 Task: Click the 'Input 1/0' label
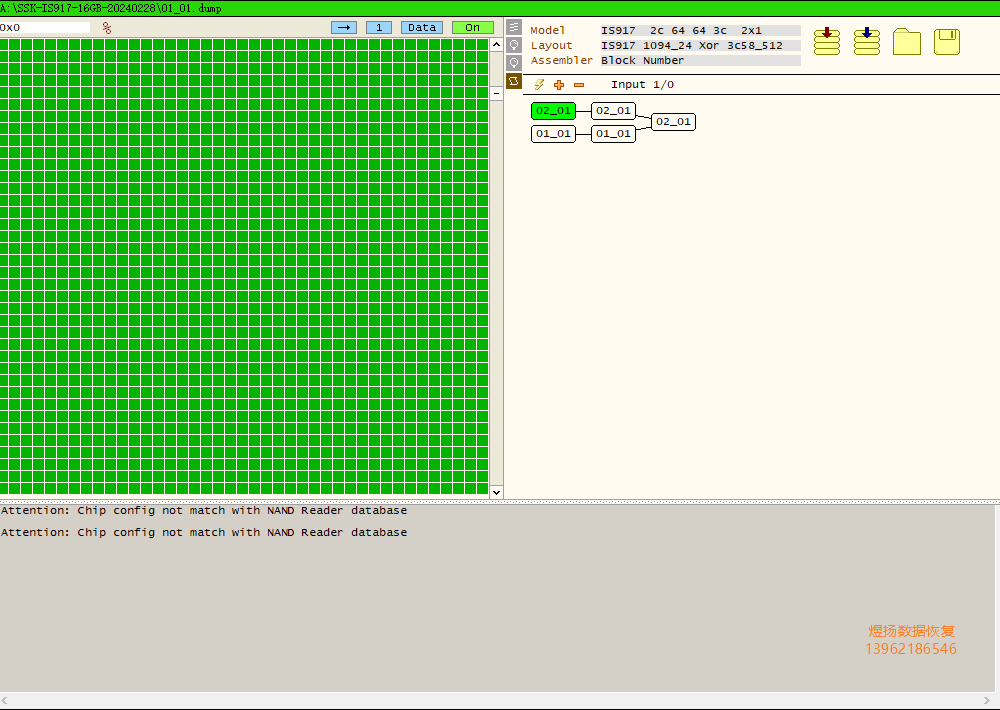(642, 85)
